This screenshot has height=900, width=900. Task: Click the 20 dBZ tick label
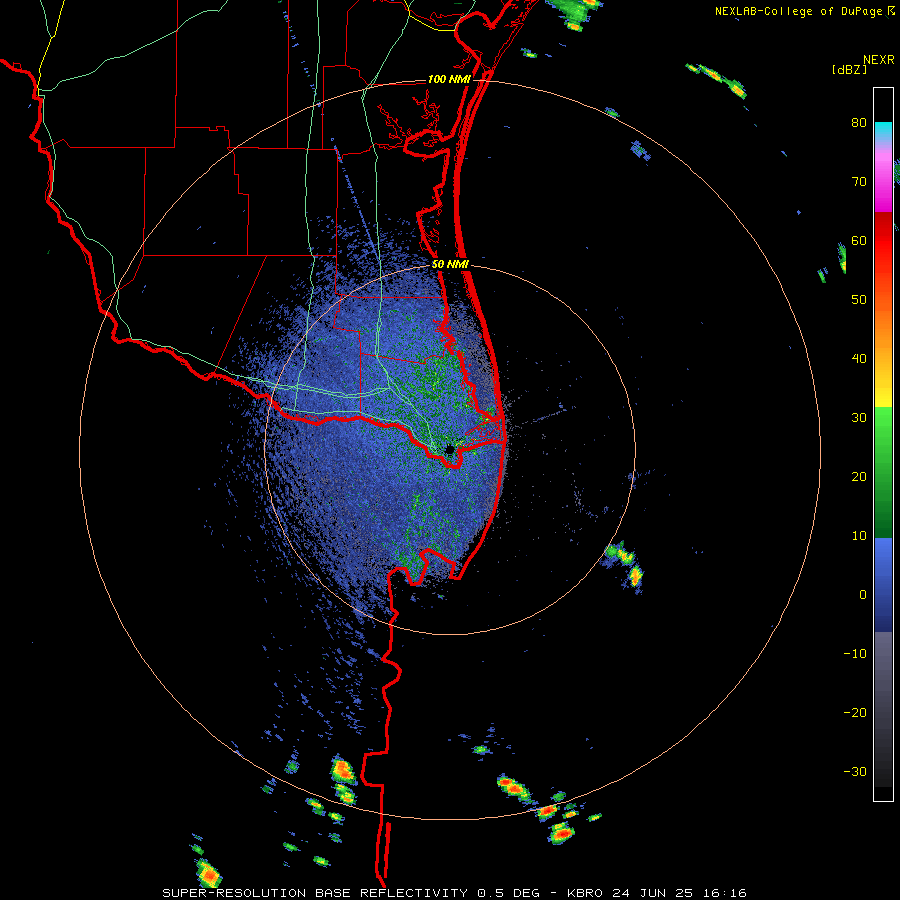859,477
